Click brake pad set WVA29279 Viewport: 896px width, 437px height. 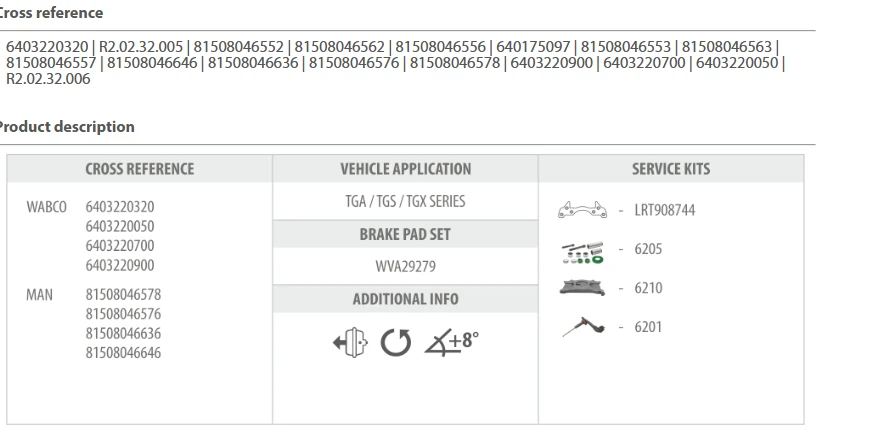(406, 267)
